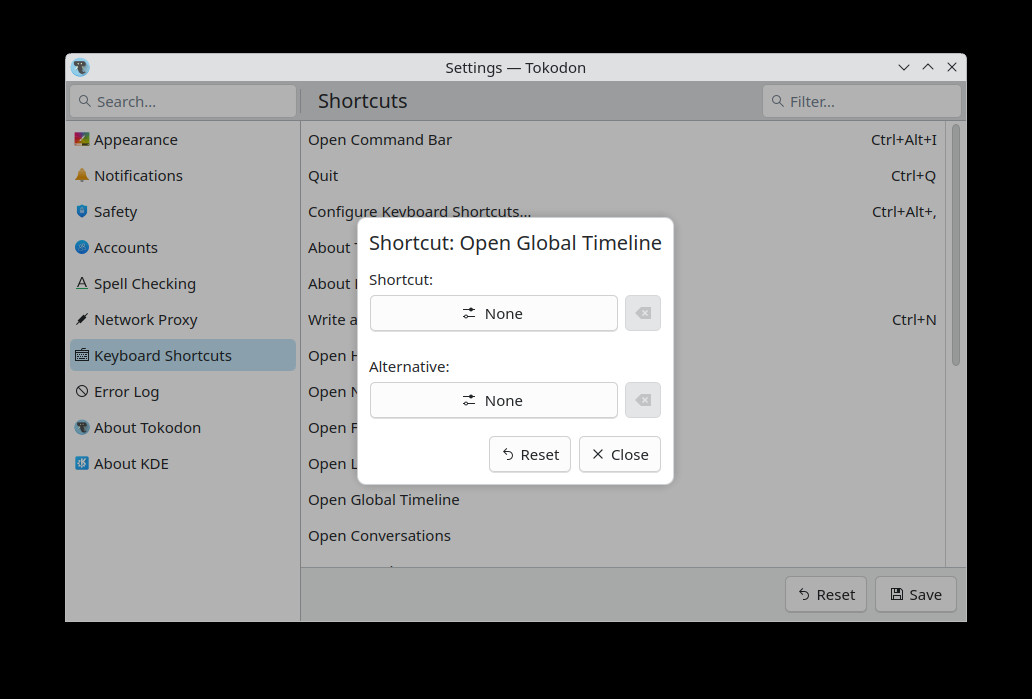Click the Accounts globe icon
The image size is (1032, 699).
pyautogui.click(x=82, y=247)
